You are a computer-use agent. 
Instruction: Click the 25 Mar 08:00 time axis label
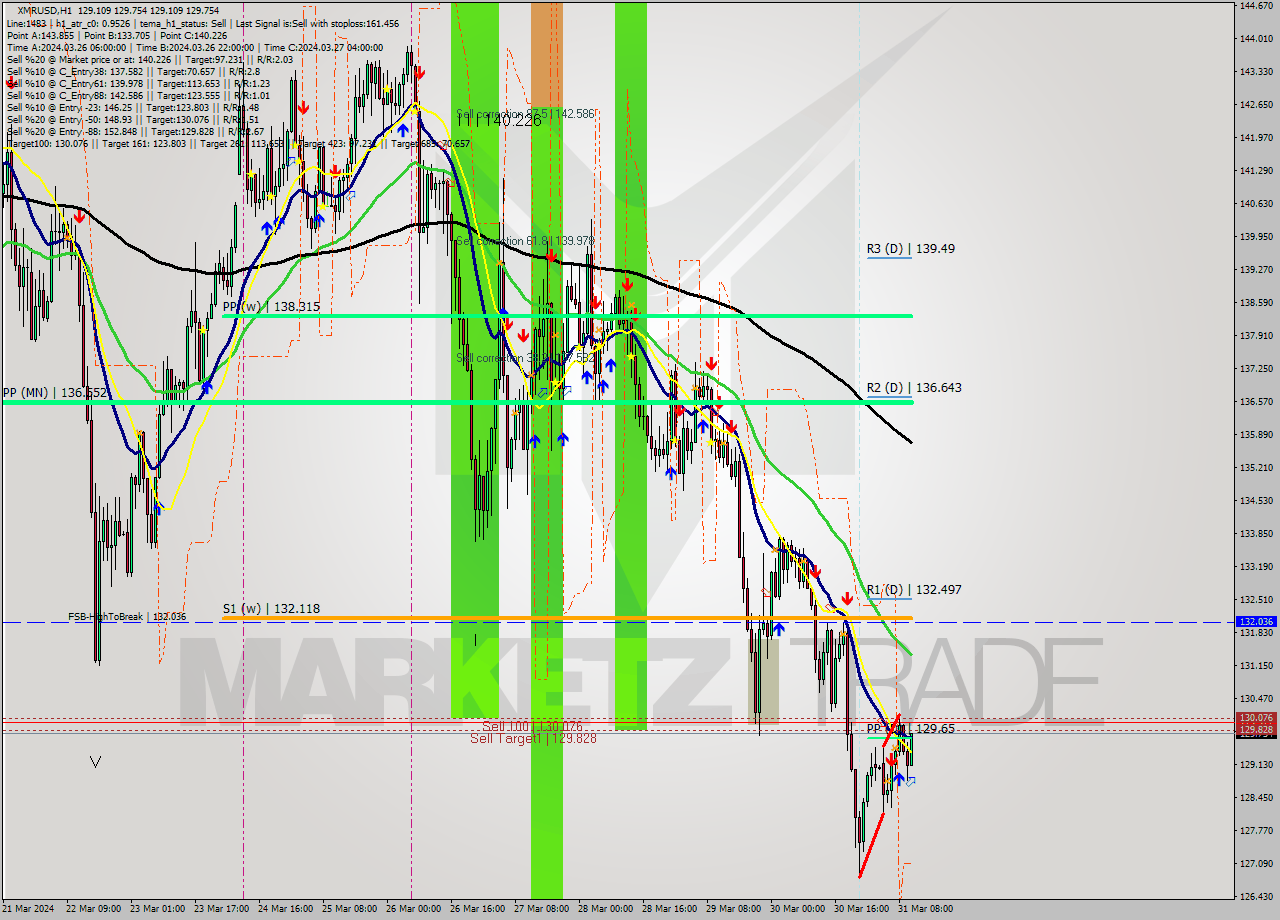click(350, 909)
